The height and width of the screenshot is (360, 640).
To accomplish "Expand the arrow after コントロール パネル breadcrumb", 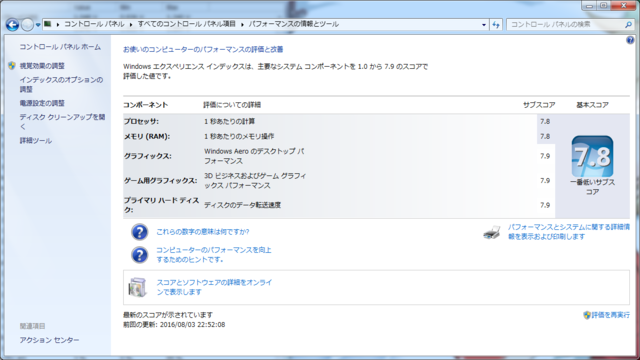I will point(131,24).
